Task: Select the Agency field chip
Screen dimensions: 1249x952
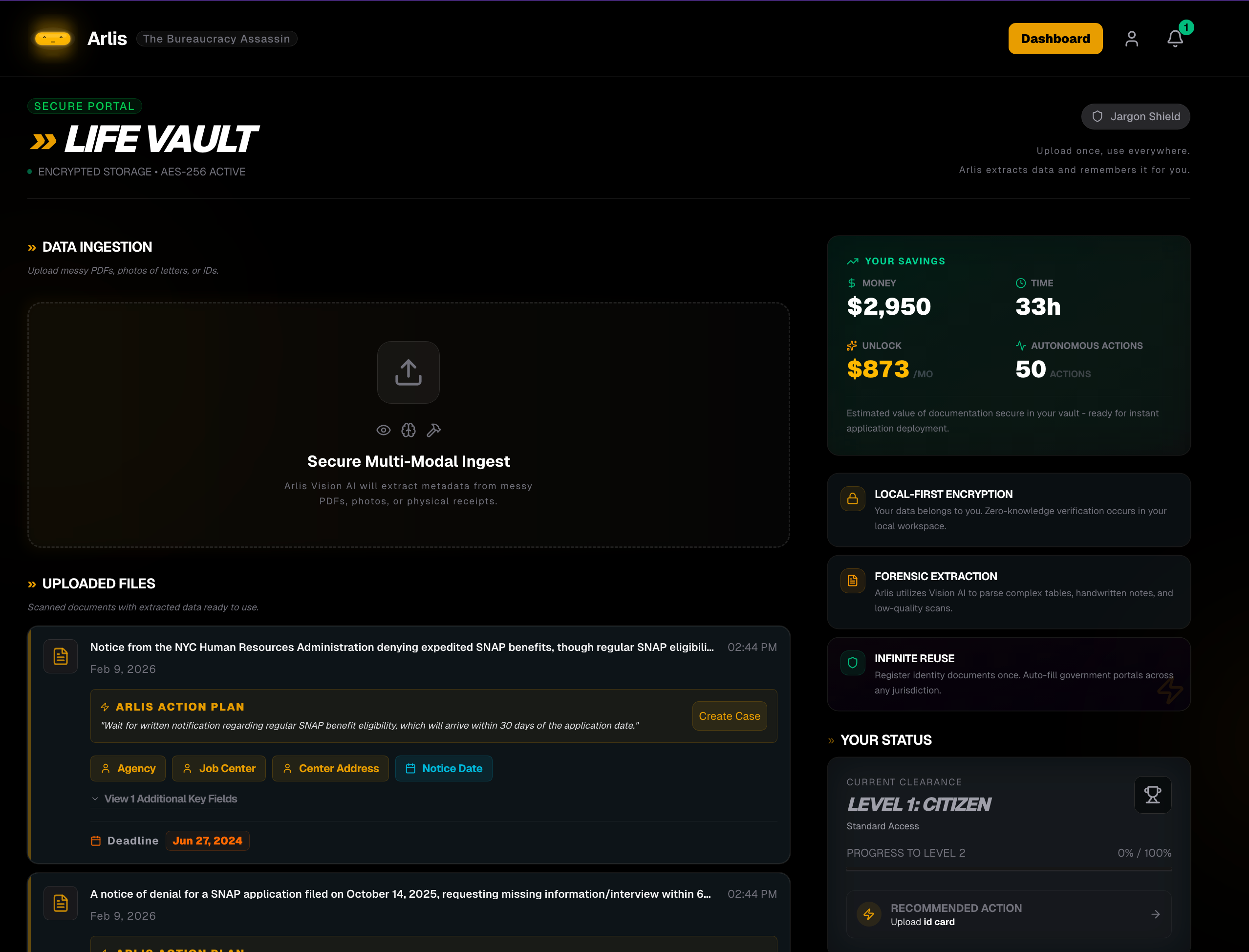Action: [128, 768]
